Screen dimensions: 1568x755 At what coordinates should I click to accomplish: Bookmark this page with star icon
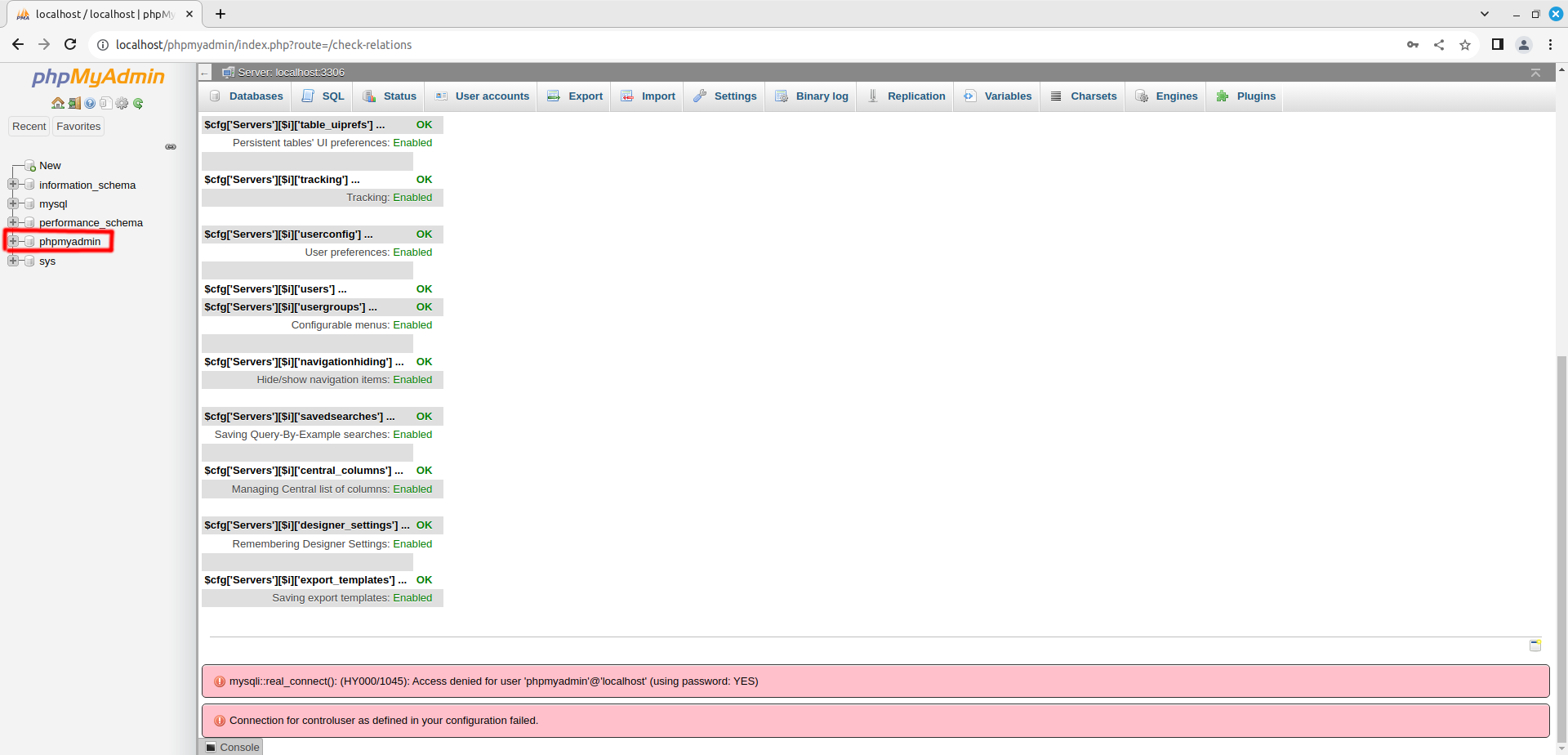point(1465,45)
